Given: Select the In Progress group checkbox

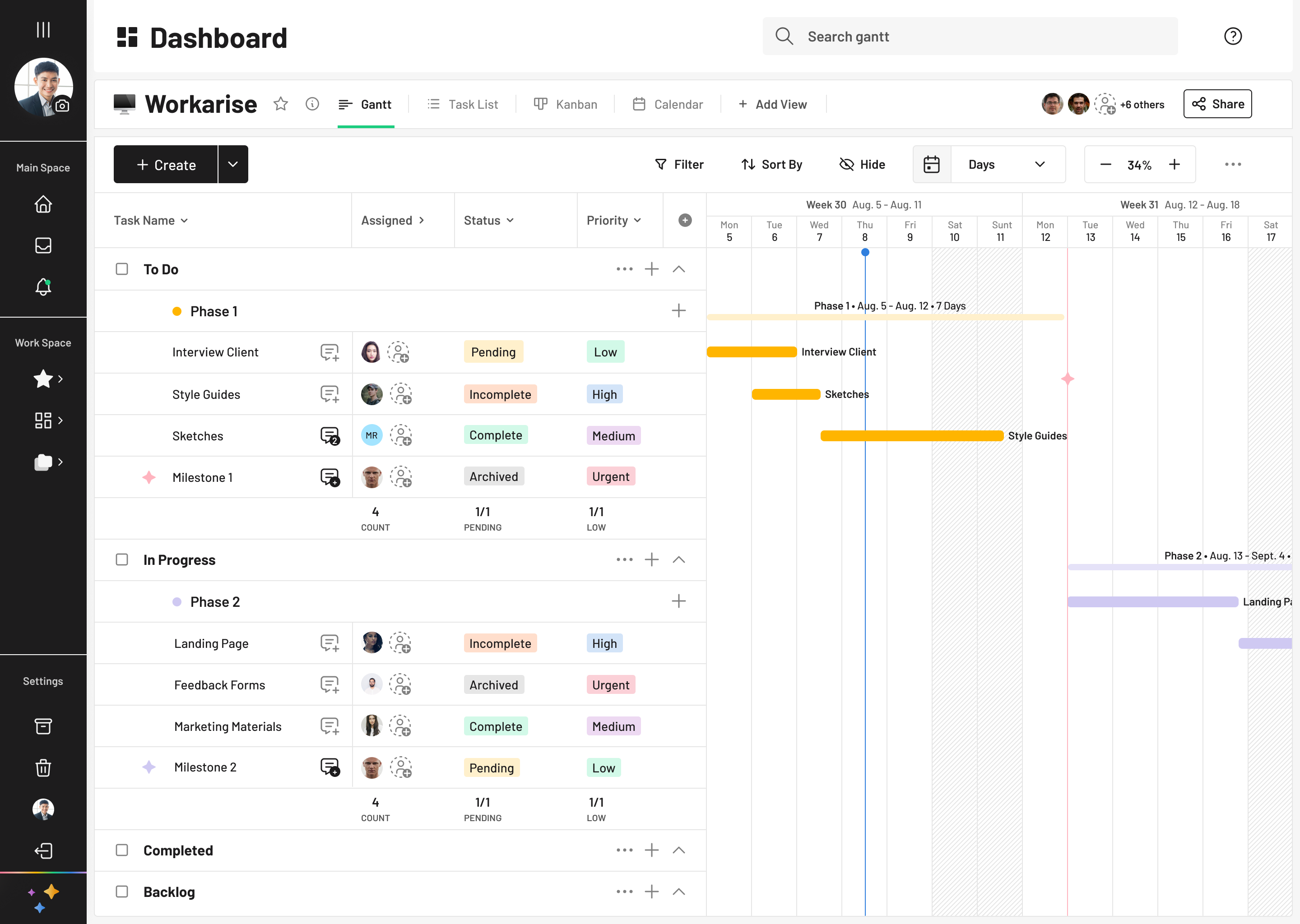Looking at the screenshot, I should pos(122,560).
